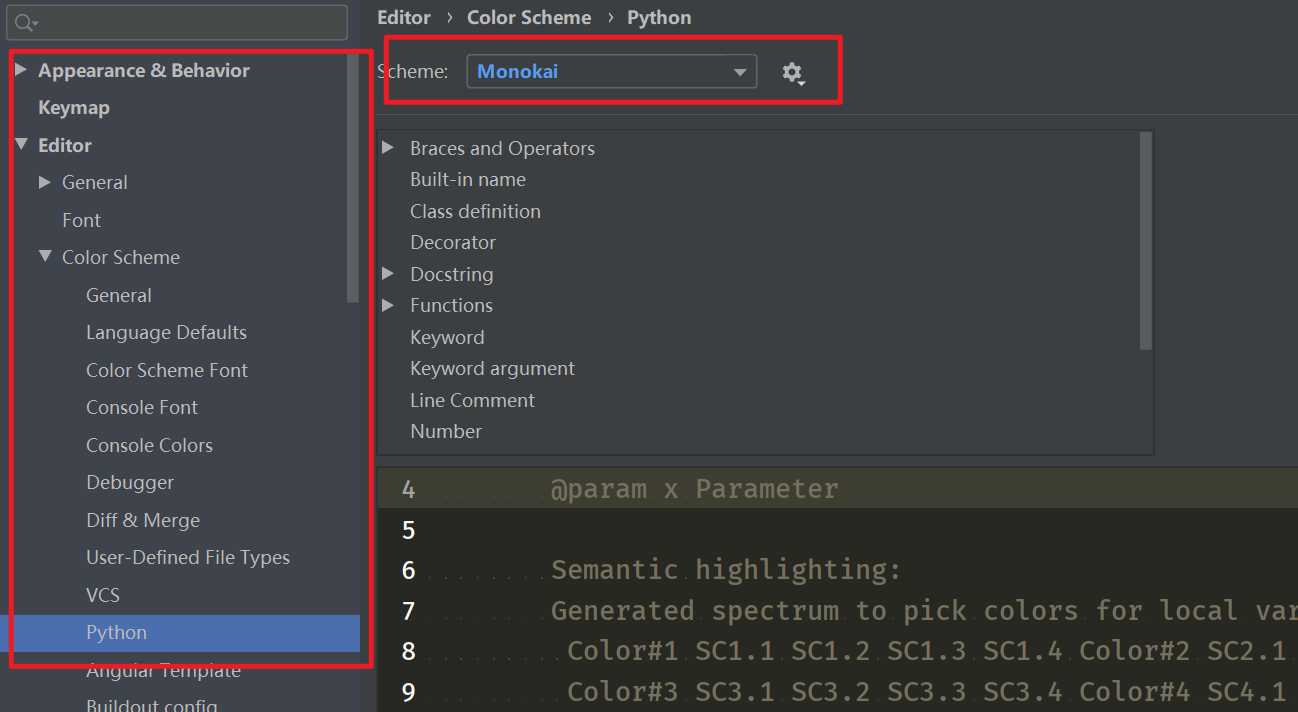
Task: Click Editor in the breadcrumb
Action: click(404, 18)
